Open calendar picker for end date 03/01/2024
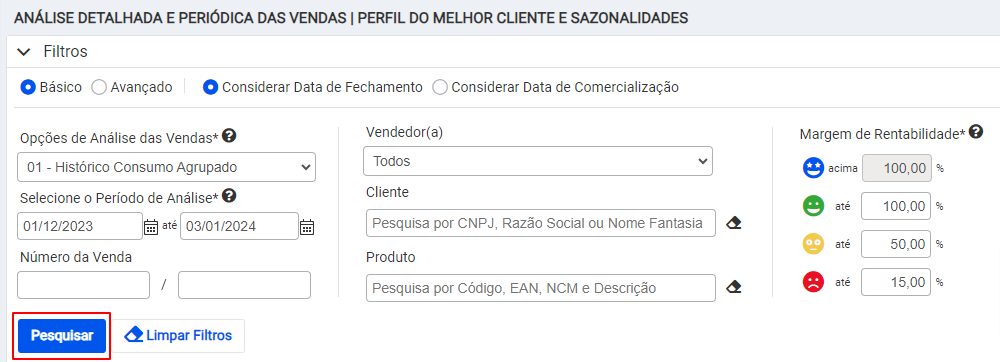Image resolution: width=1000 pixels, height=362 pixels. pyautogui.click(x=307, y=227)
